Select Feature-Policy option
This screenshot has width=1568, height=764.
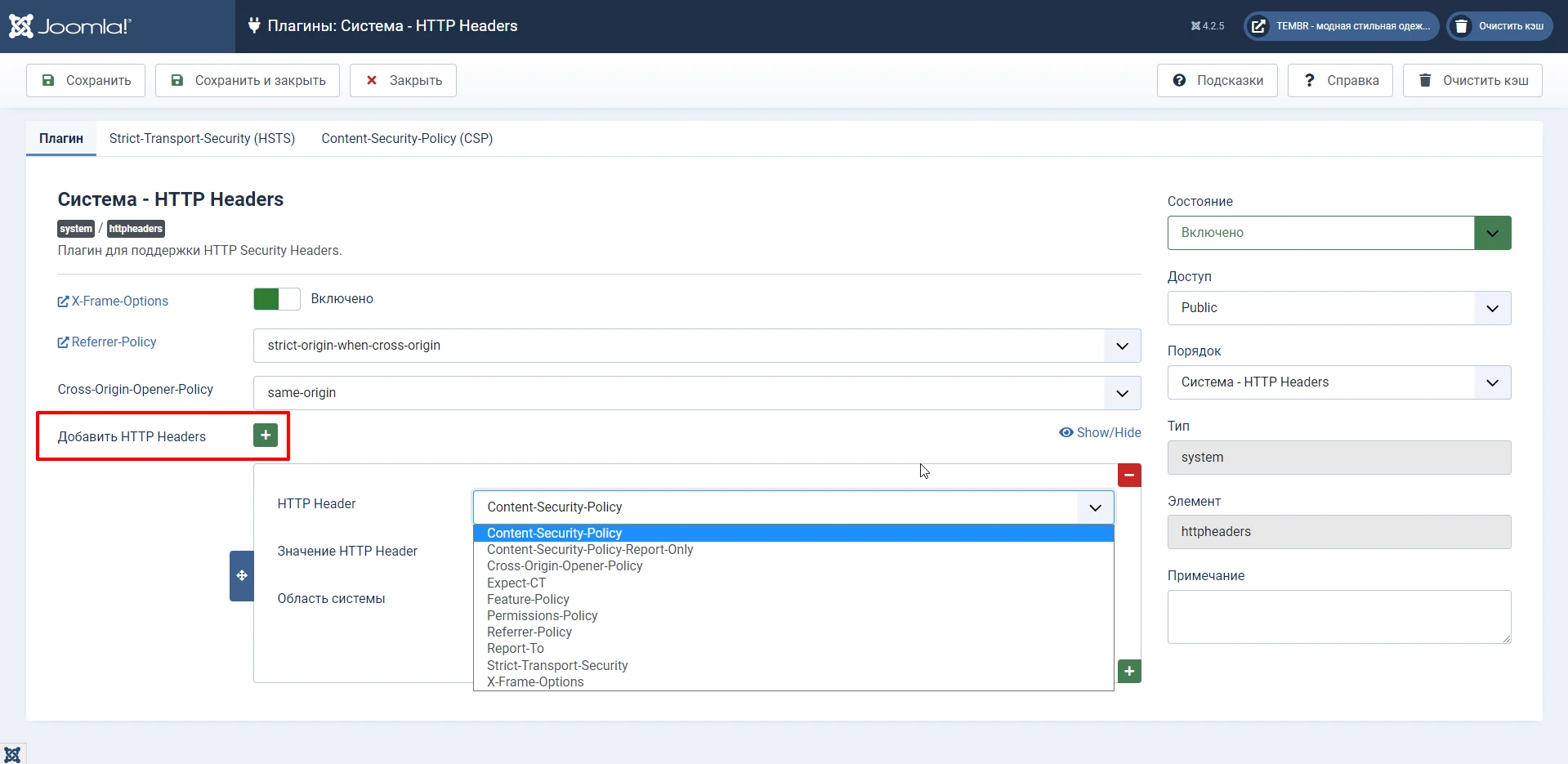click(793, 599)
